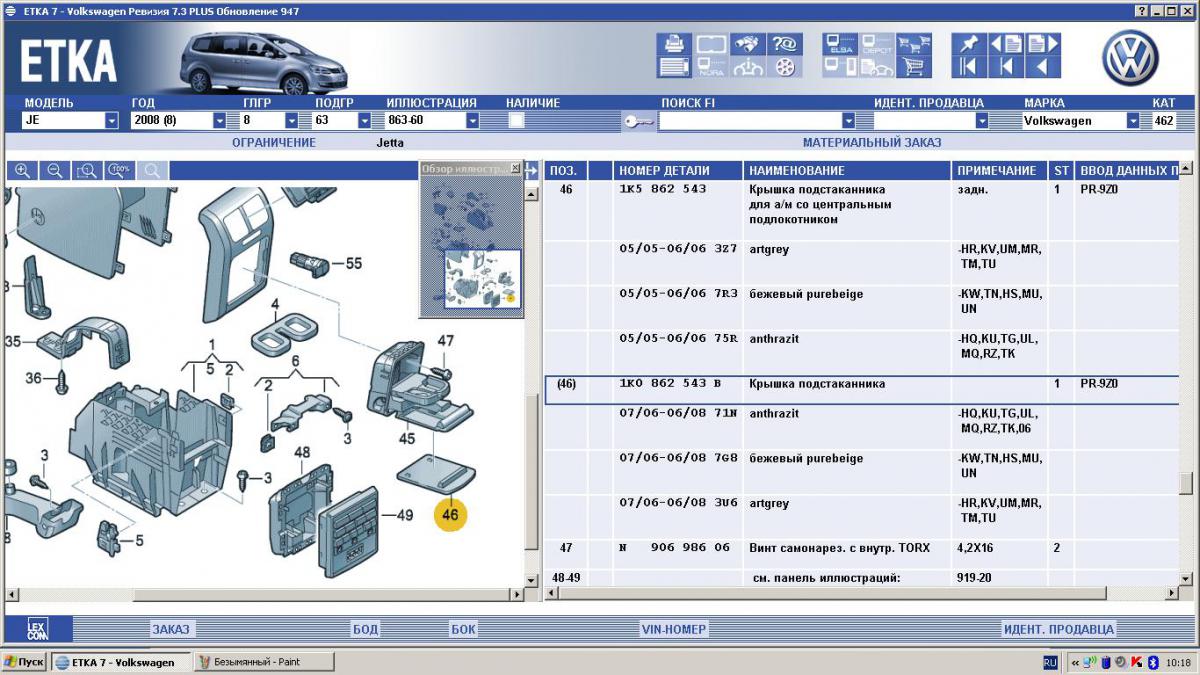Open the single shopping cart order icon
This screenshot has height=675, width=1200.
pos(912,67)
